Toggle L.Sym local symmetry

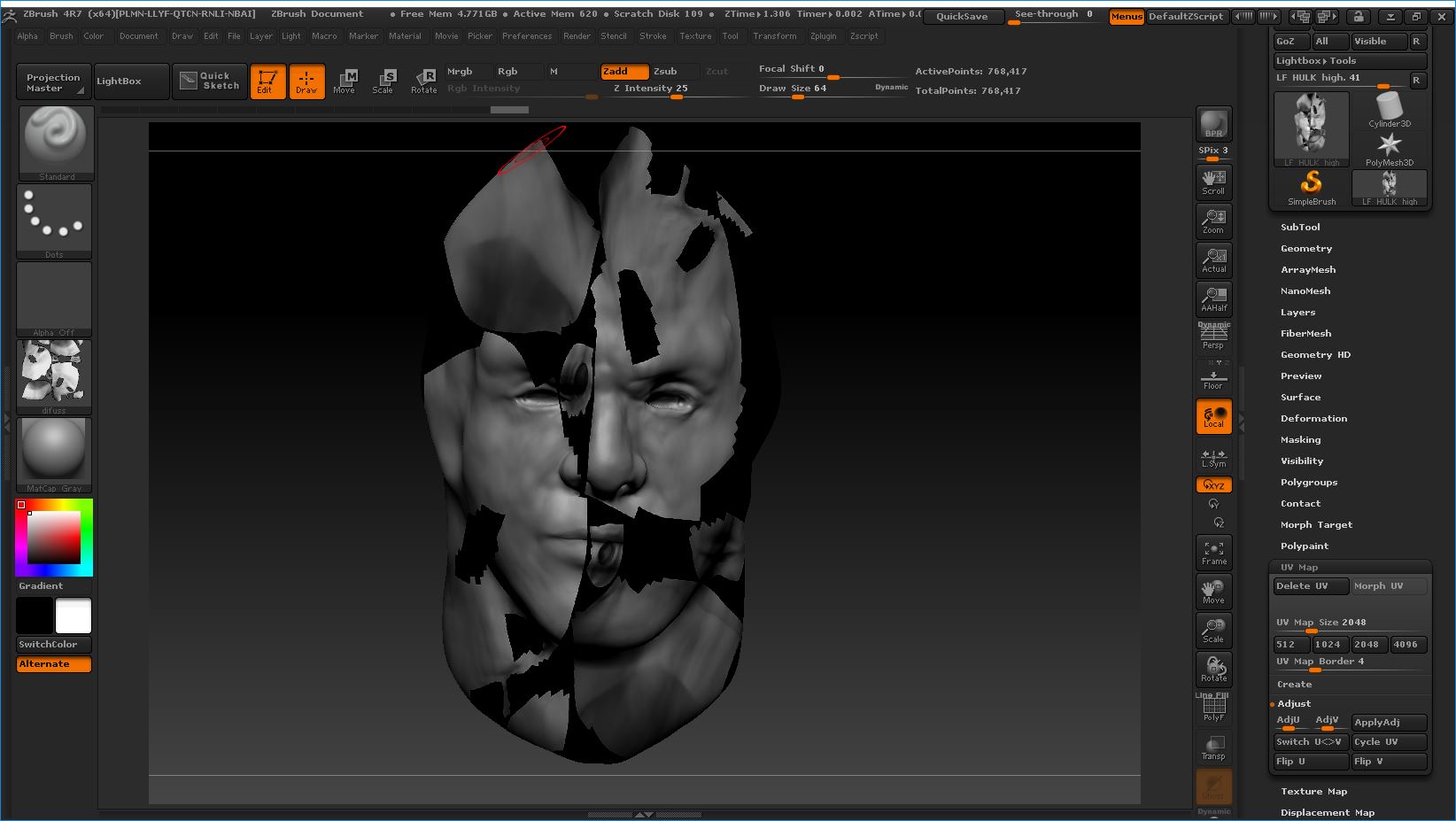pos(1213,456)
